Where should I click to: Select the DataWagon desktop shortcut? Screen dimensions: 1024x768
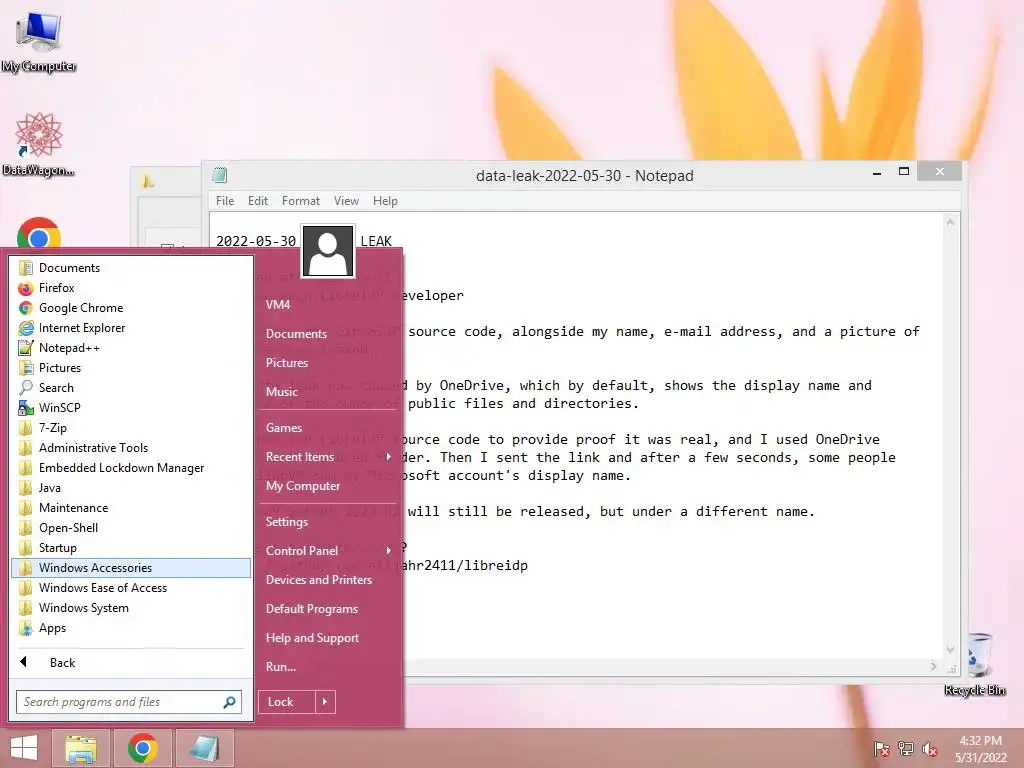(x=39, y=144)
